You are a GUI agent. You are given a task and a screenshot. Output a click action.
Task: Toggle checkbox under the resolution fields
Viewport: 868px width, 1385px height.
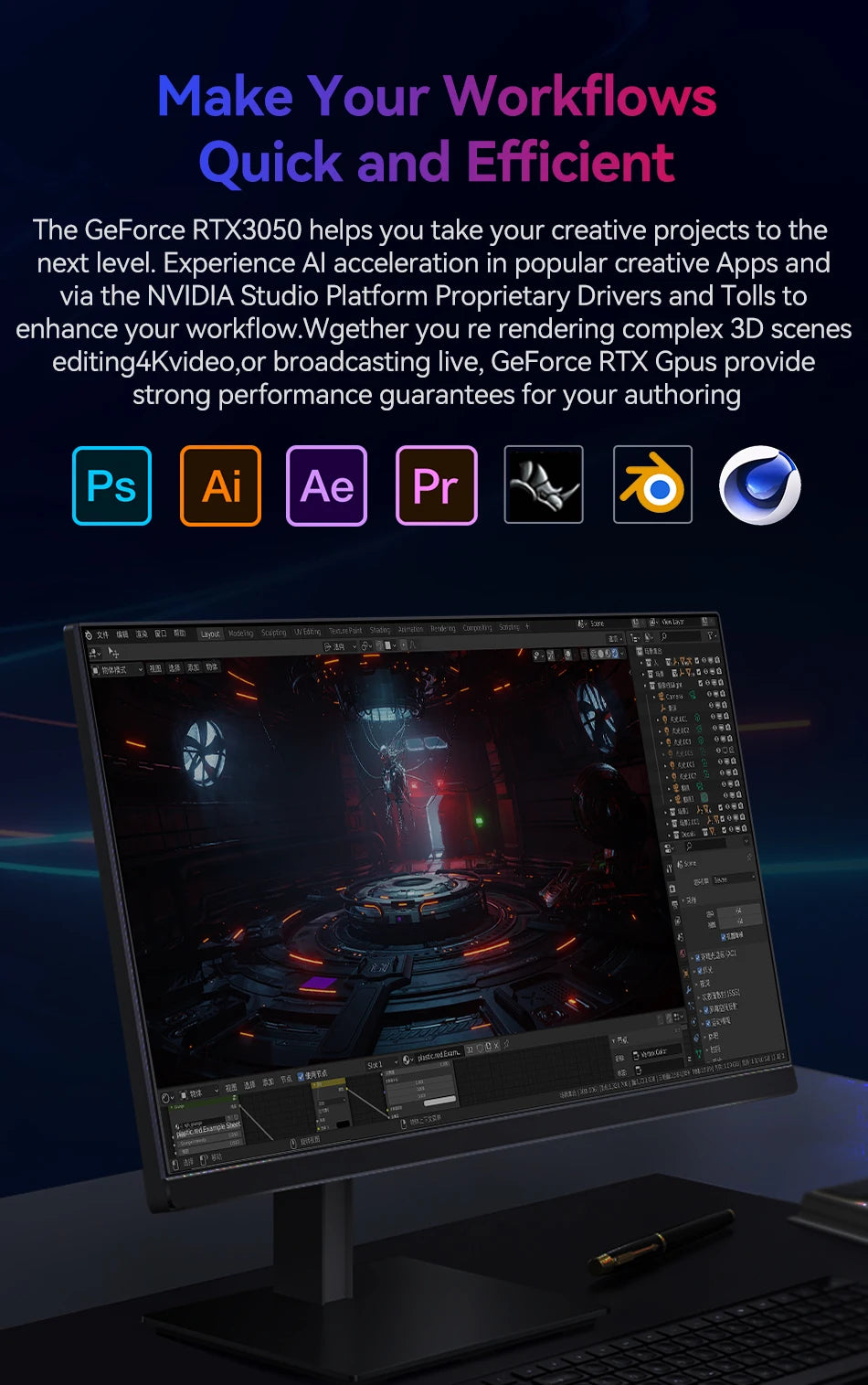click(724, 937)
